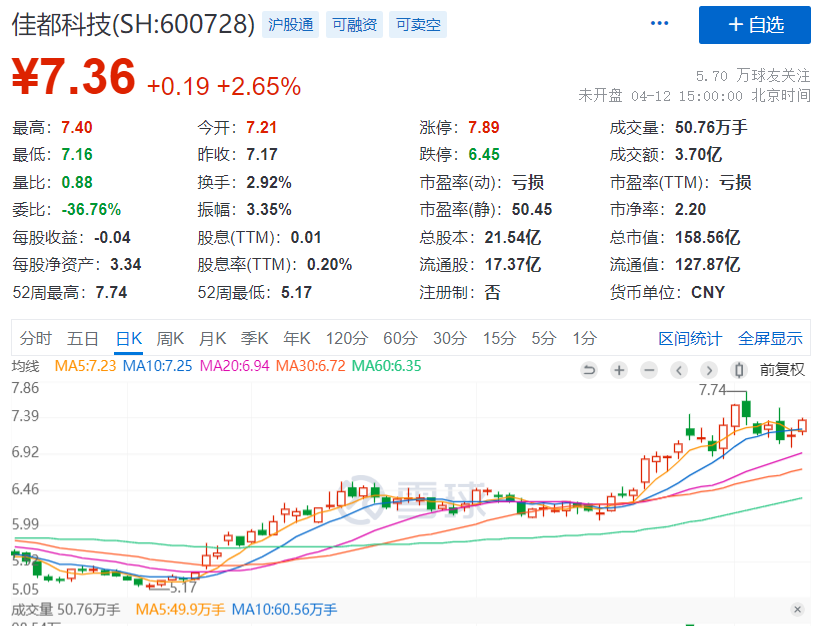Switch to the 五日 chart tab

click(82, 339)
